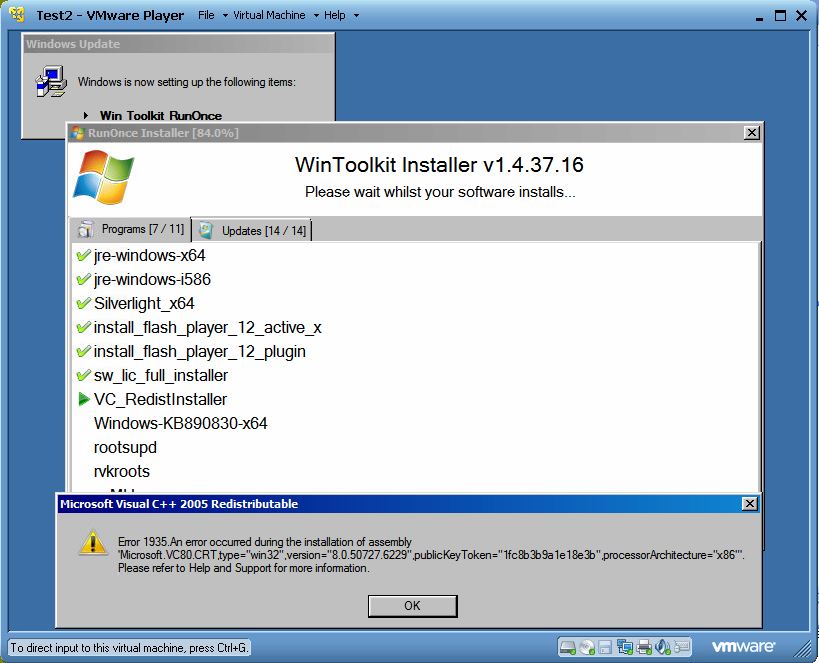Click the CD/DVD drive status icon
This screenshot has height=663, width=819.
click(x=587, y=647)
